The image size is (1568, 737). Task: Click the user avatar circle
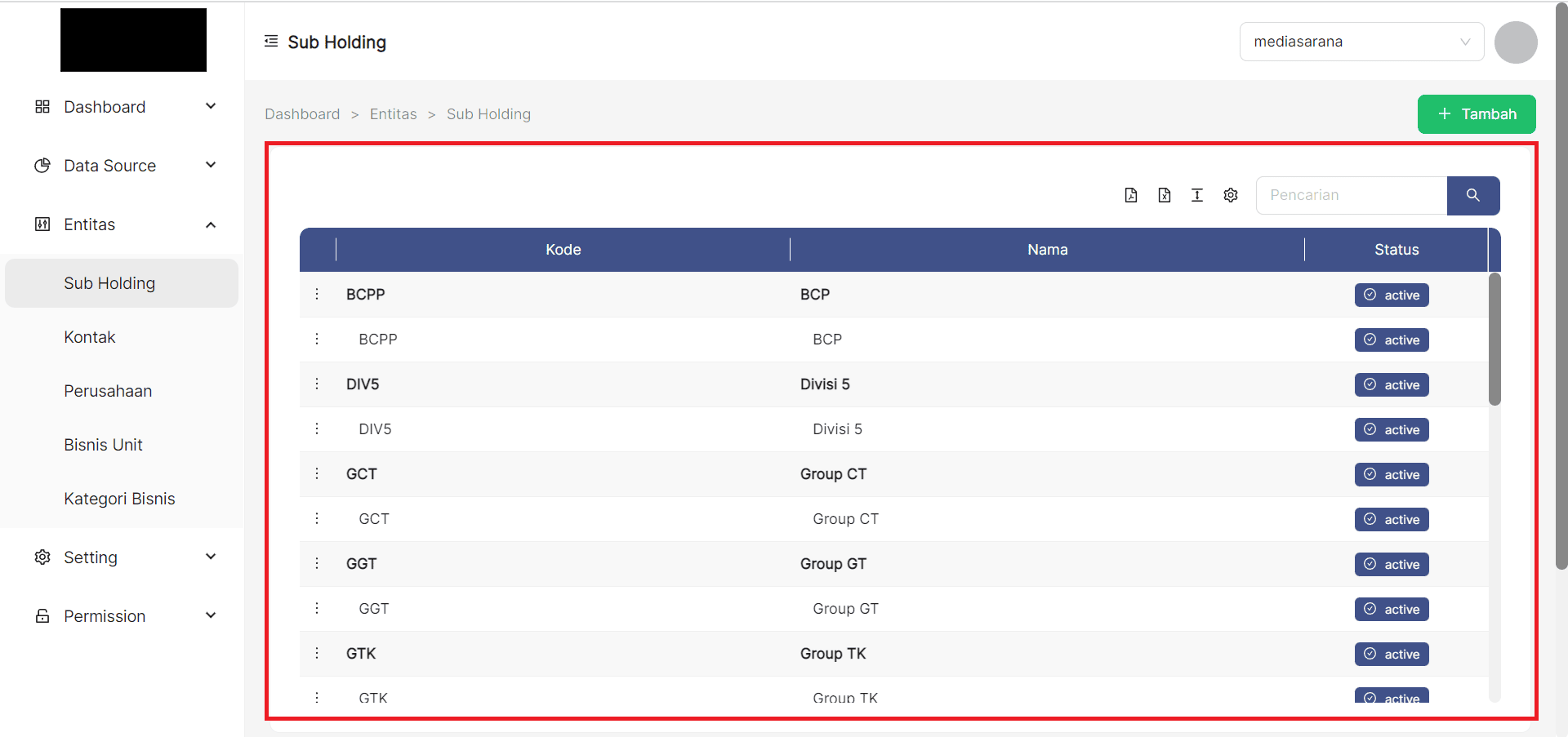coord(1516,42)
